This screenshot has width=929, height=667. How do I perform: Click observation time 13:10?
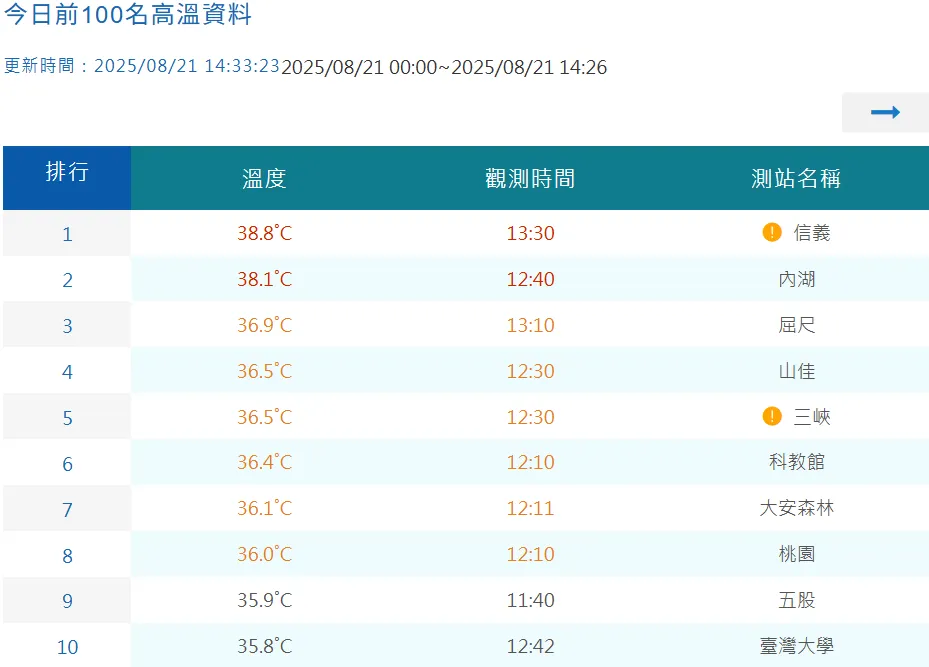pyautogui.click(x=530, y=325)
